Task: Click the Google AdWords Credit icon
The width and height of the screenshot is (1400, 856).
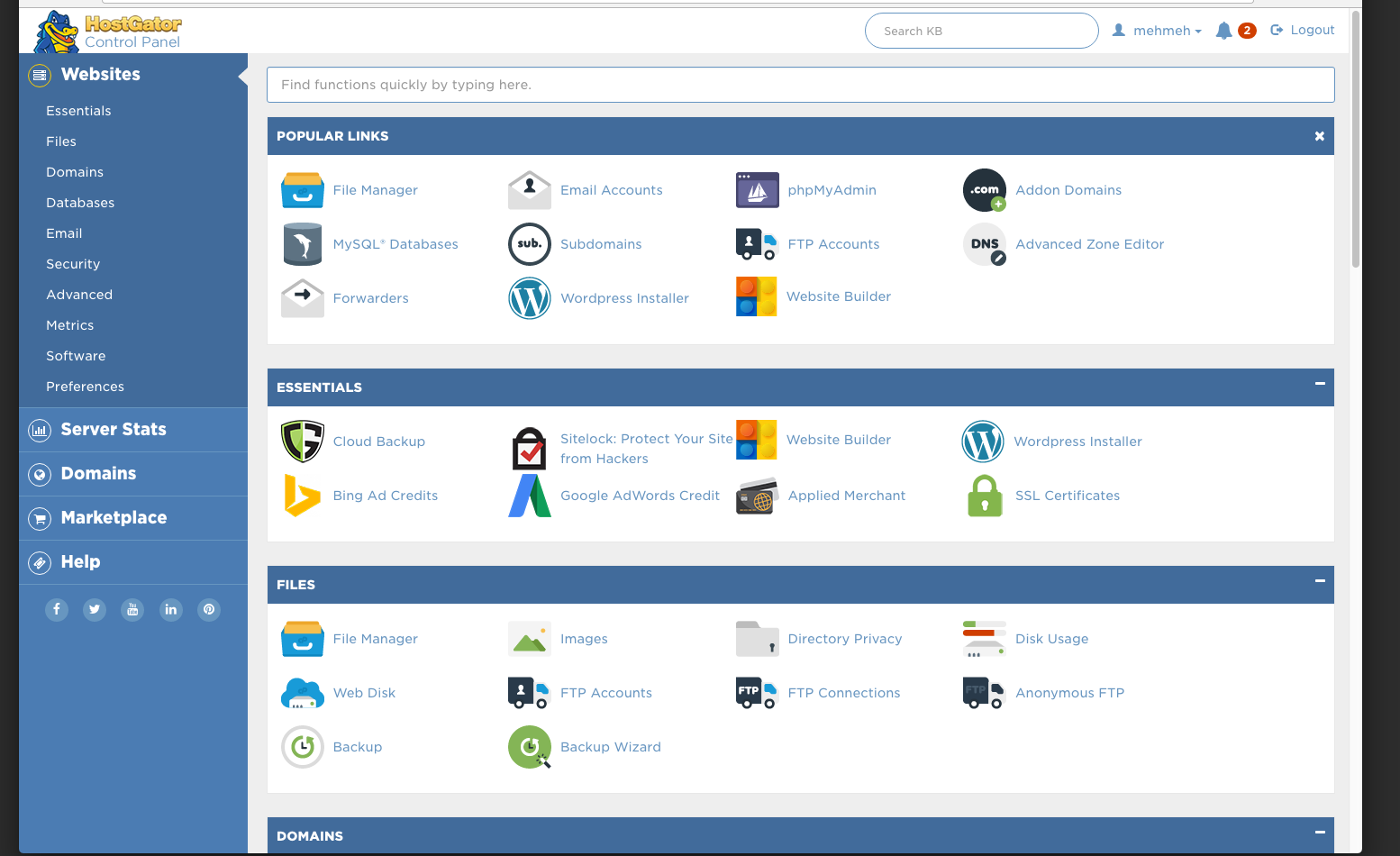Action: (x=529, y=496)
